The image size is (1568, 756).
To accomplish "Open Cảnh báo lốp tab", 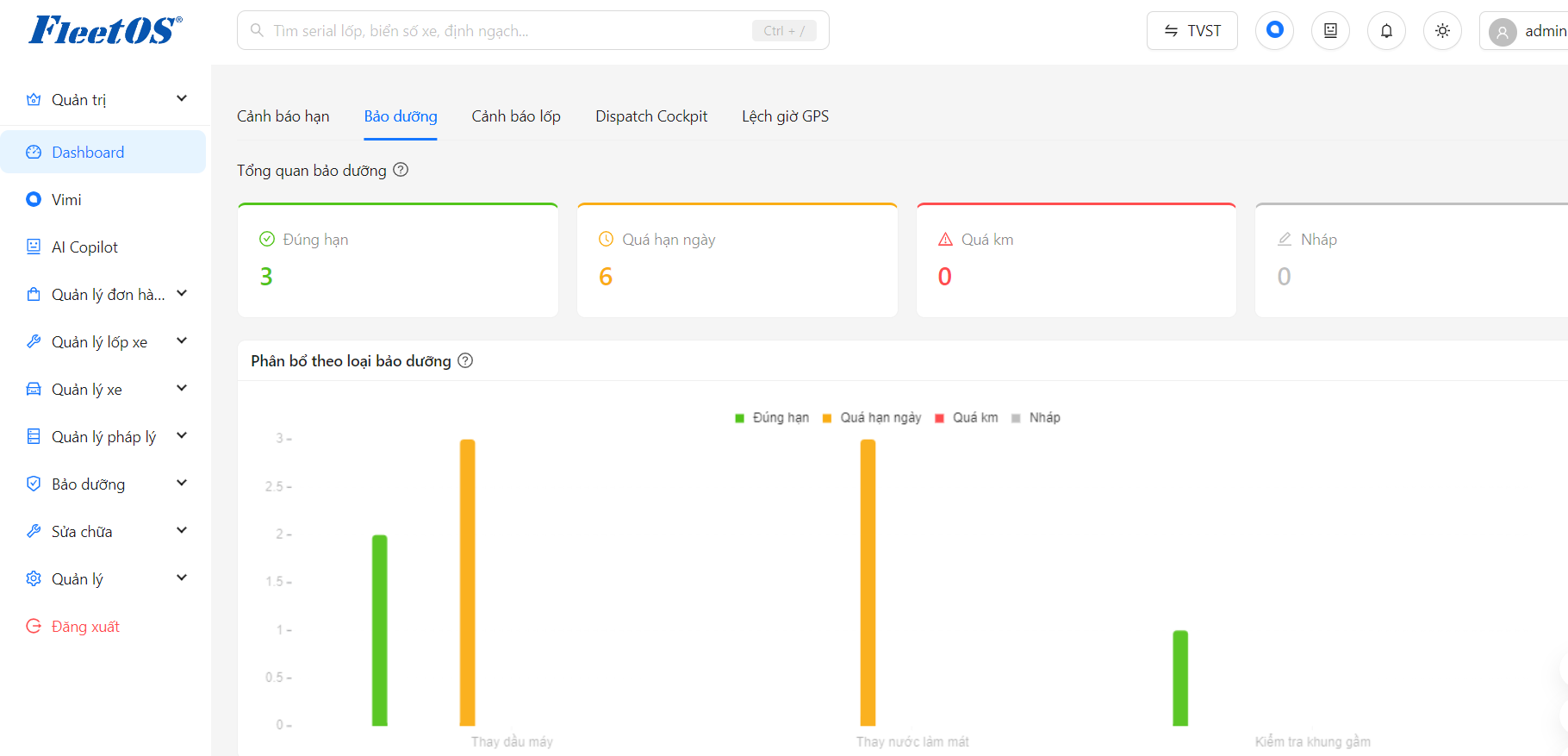I will pos(516,116).
